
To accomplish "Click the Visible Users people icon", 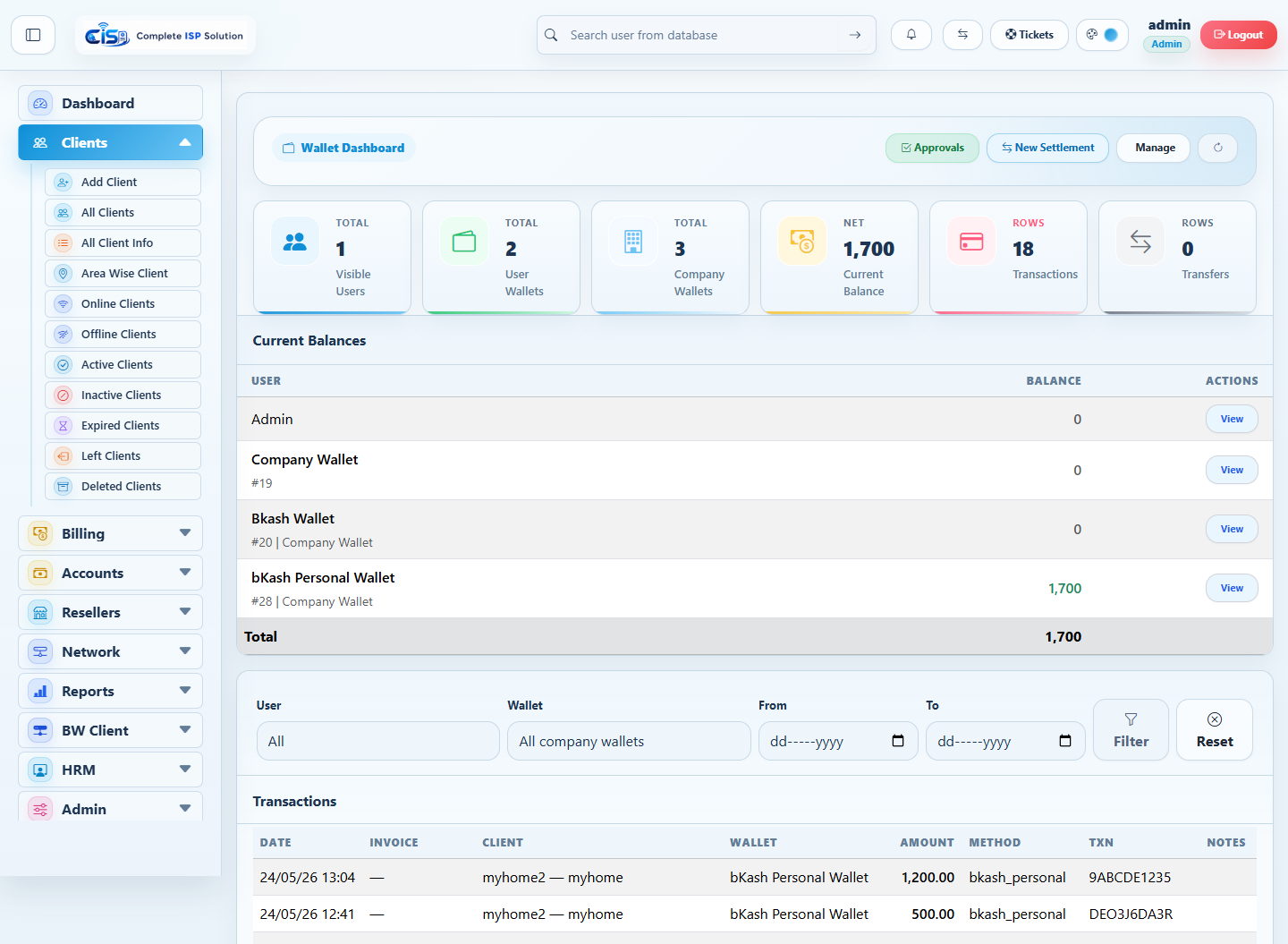I will point(295,242).
